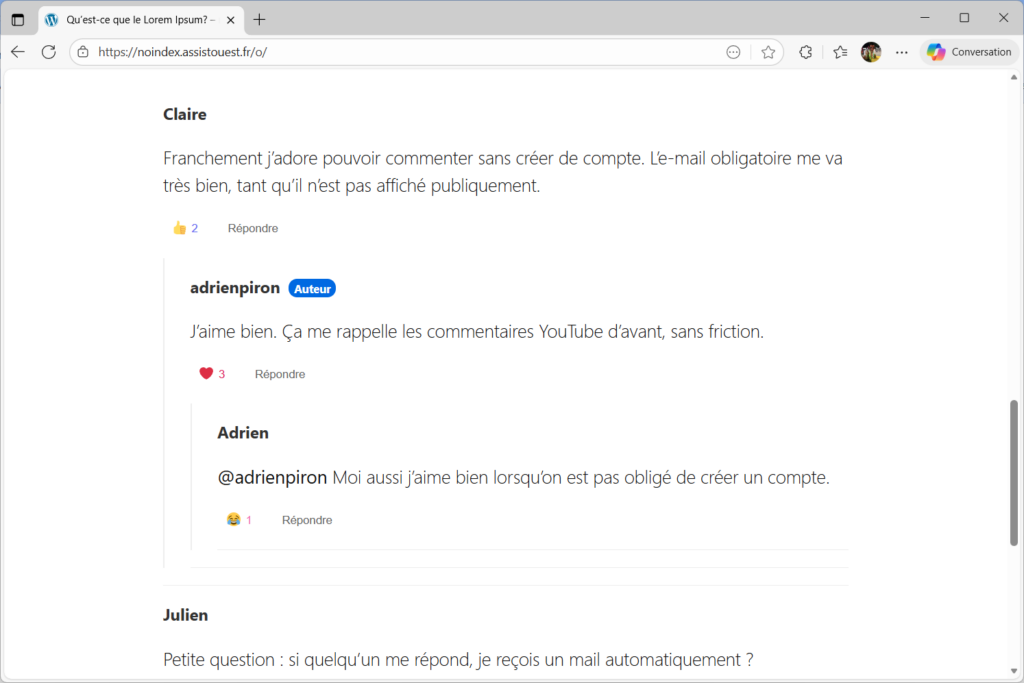Reply to Adrien's comment via Répondre
Image resolution: width=1024 pixels, height=683 pixels.
307,520
